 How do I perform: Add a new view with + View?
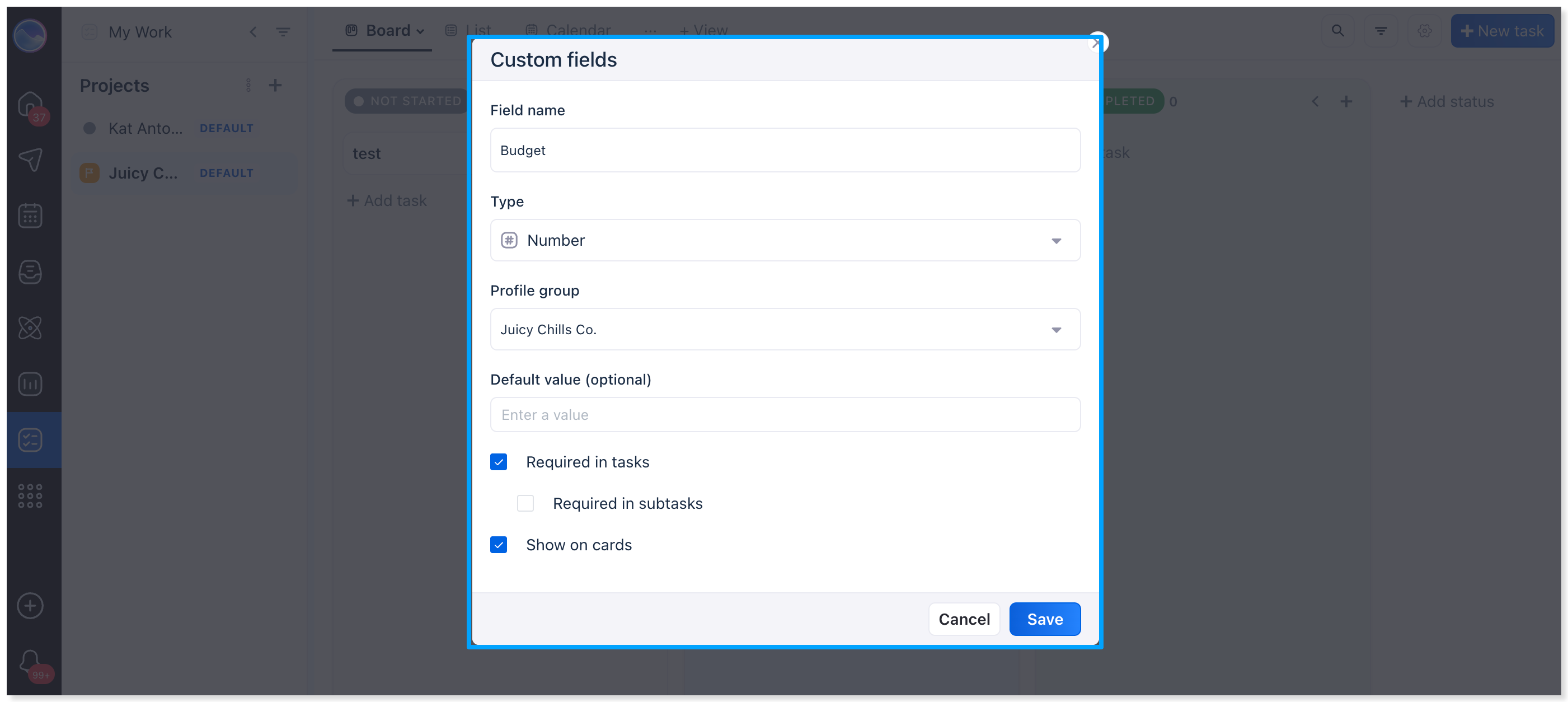click(703, 30)
